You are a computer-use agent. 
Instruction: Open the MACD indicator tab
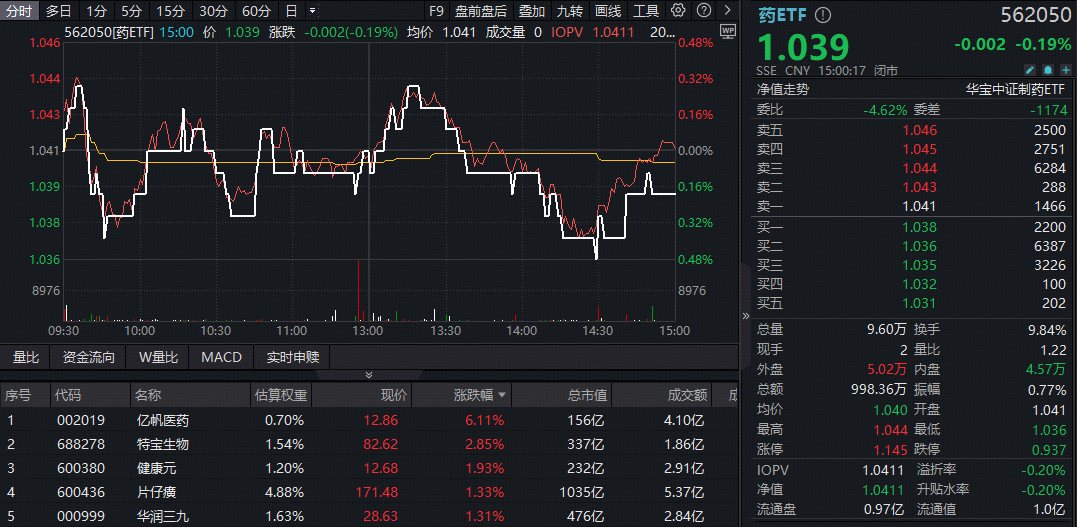pyautogui.click(x=221, y=357)
